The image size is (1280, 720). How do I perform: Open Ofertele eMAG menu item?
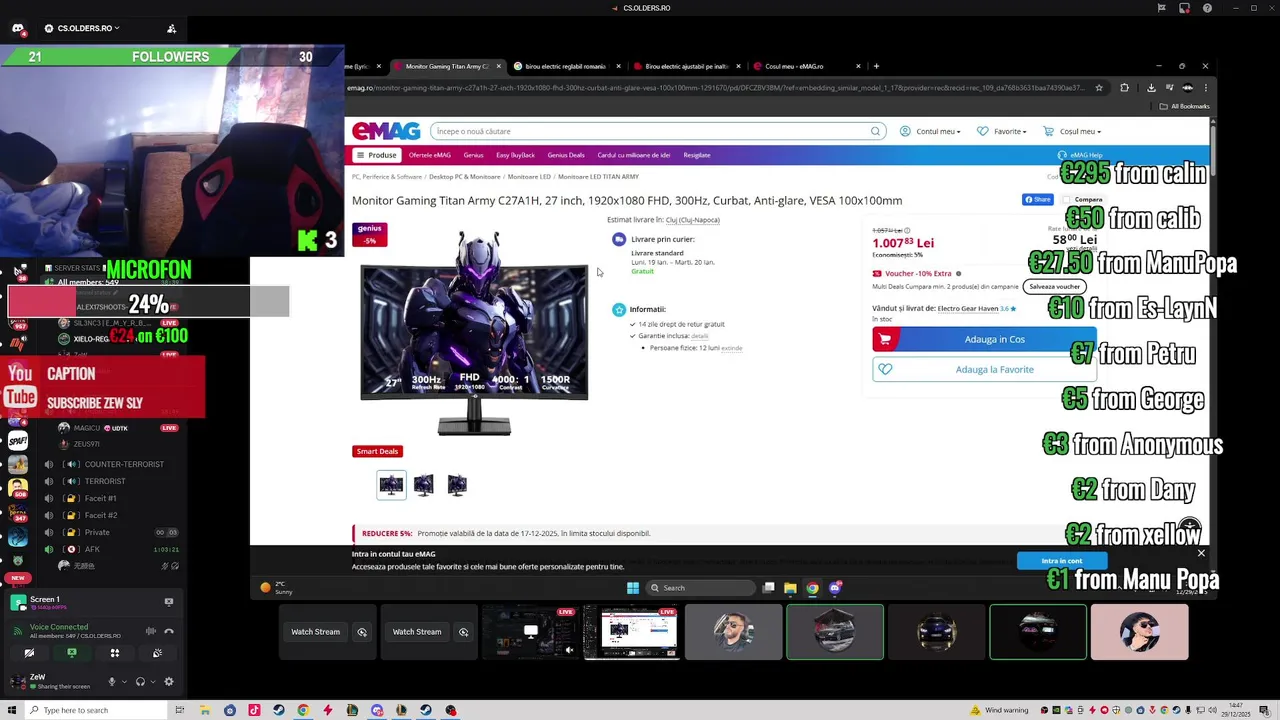point(430,155)
